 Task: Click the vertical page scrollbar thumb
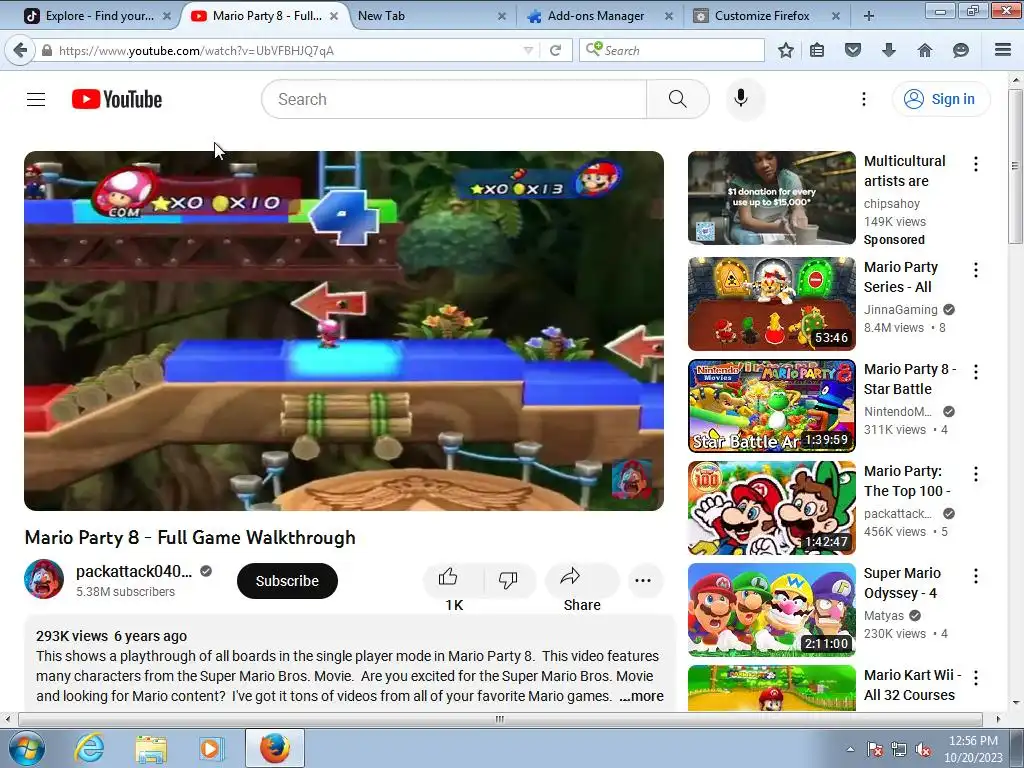click(1016, 167)
